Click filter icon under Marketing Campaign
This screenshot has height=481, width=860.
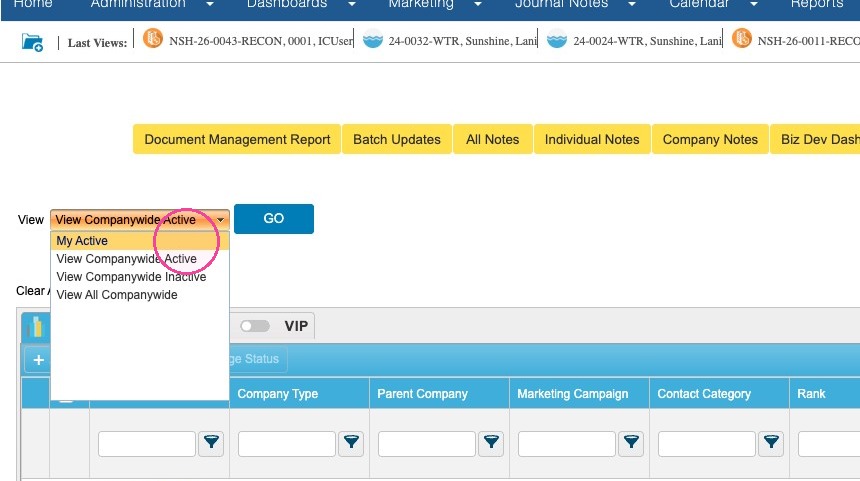click(631, 443)
